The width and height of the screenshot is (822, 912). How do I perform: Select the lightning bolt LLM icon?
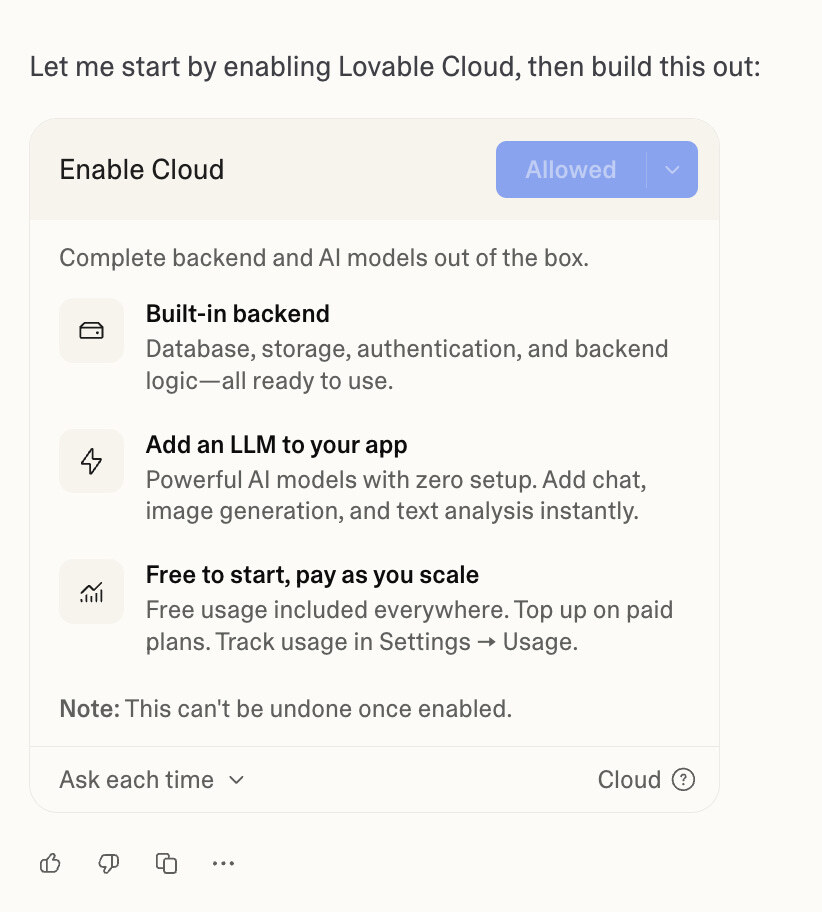point(91,461)
